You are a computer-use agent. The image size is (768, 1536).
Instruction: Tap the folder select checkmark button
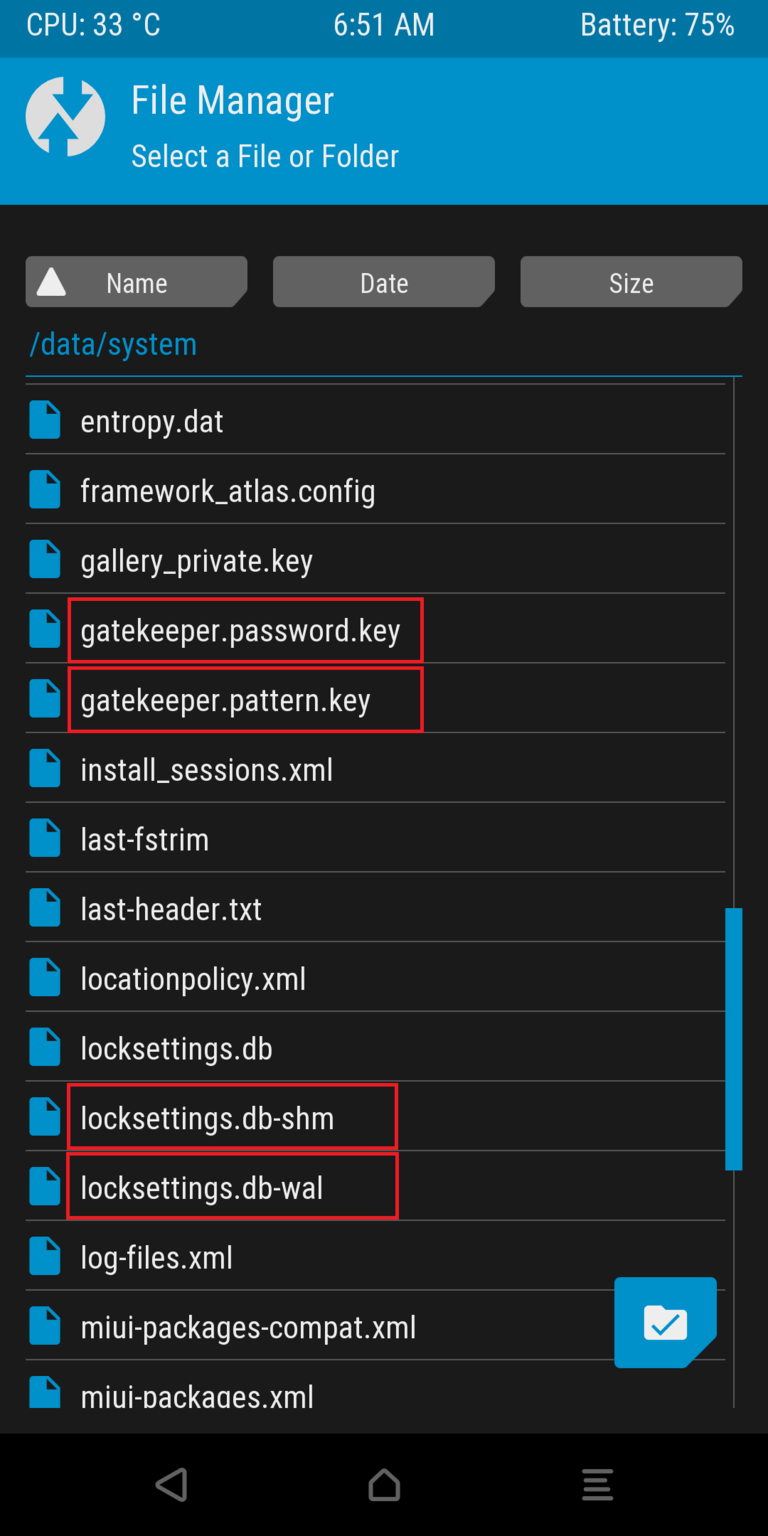tap(664, 1322)
